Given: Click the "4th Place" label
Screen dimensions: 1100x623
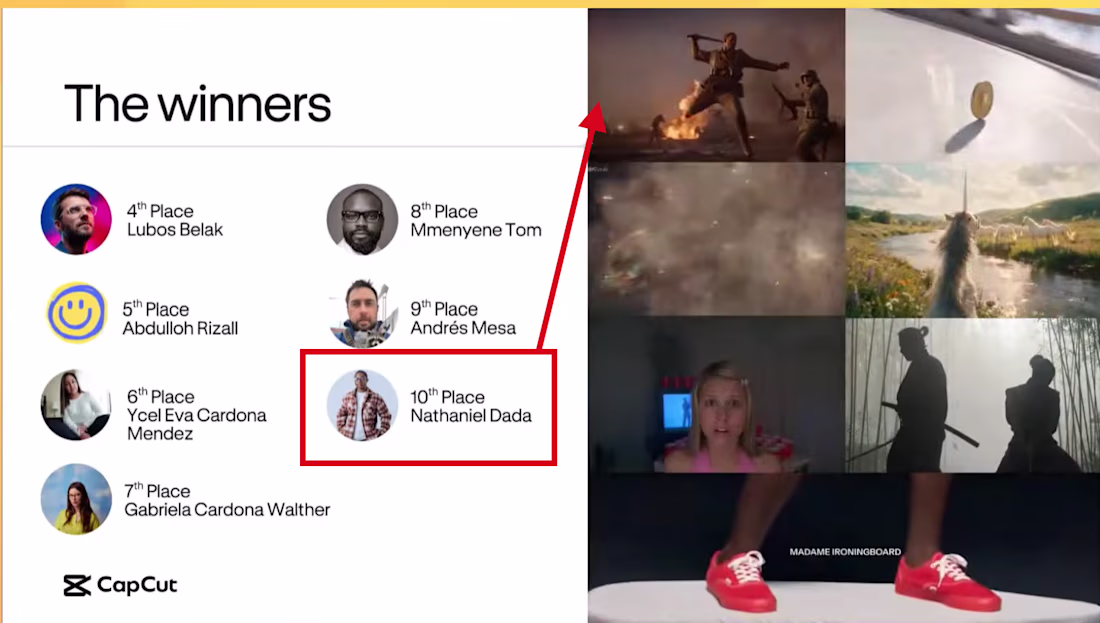Looking at the screenshot, I should point(160,210).
